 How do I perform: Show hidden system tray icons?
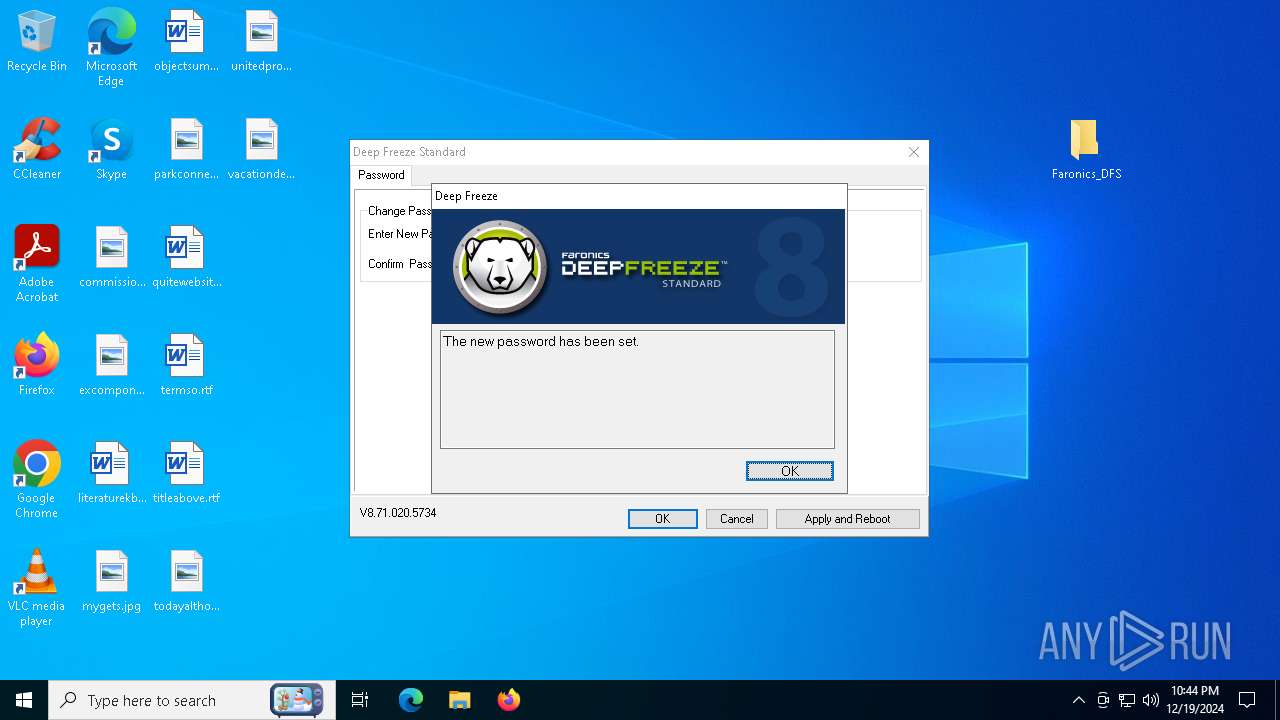(1078, 700)
